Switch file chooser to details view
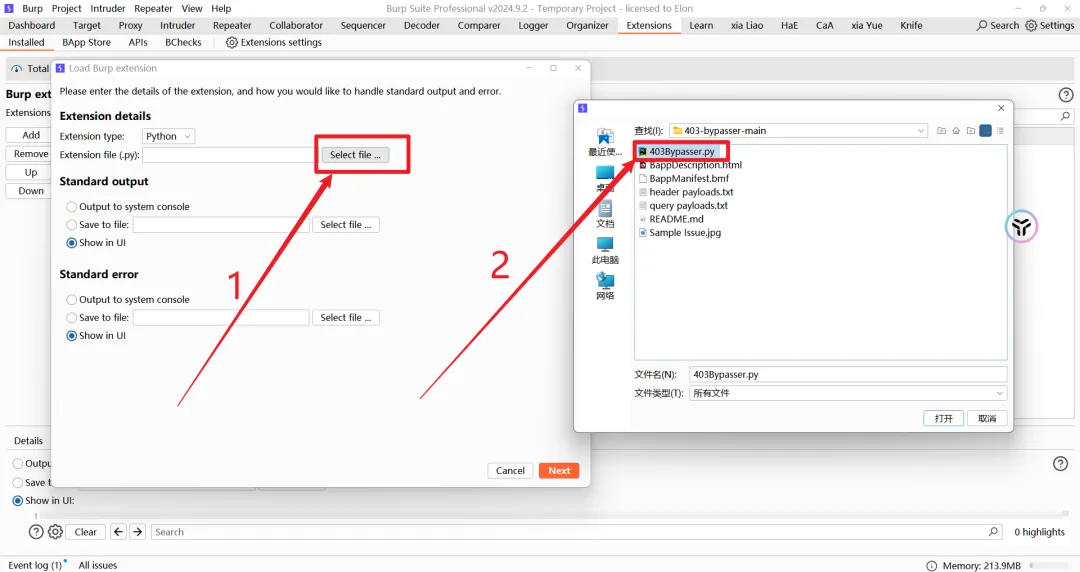This screenshot has height=572, width=1080. tap(1000, 131)
